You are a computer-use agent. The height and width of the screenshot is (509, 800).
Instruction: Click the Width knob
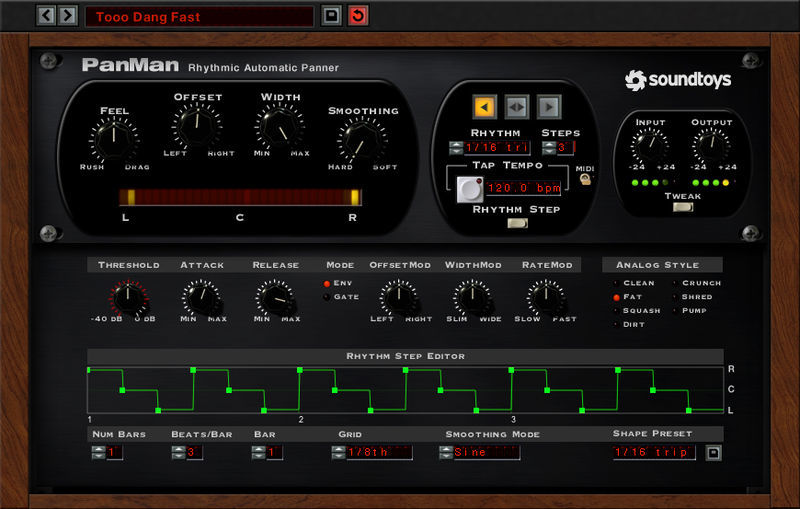coord(280,125)
